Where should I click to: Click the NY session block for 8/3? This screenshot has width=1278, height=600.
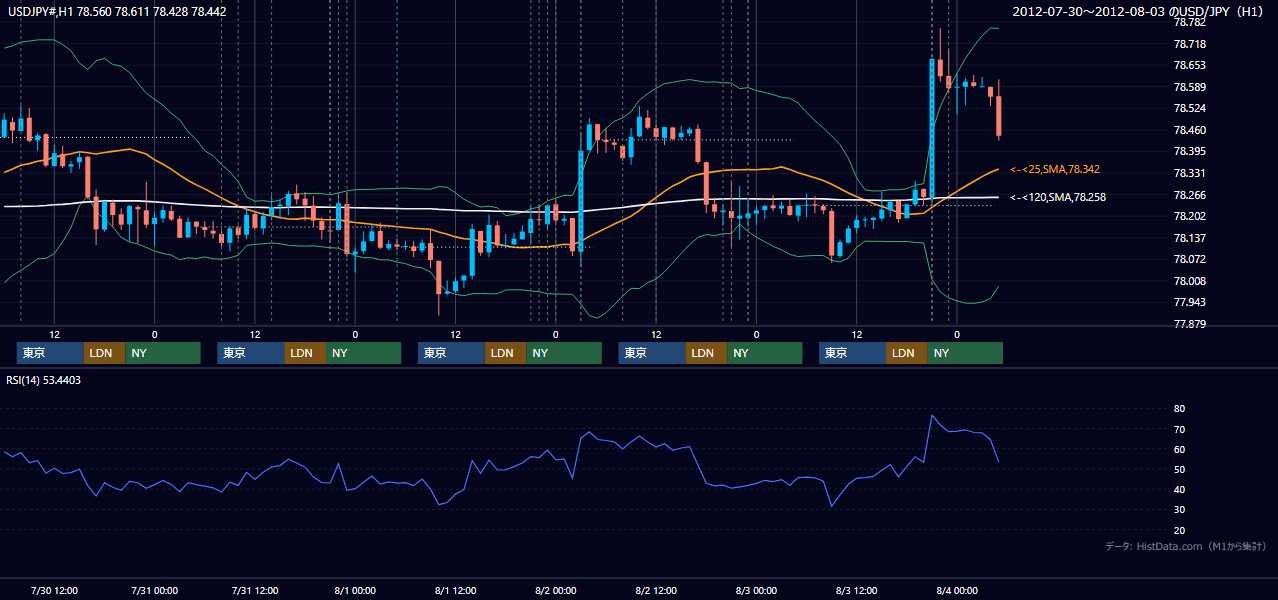point(965,353)
